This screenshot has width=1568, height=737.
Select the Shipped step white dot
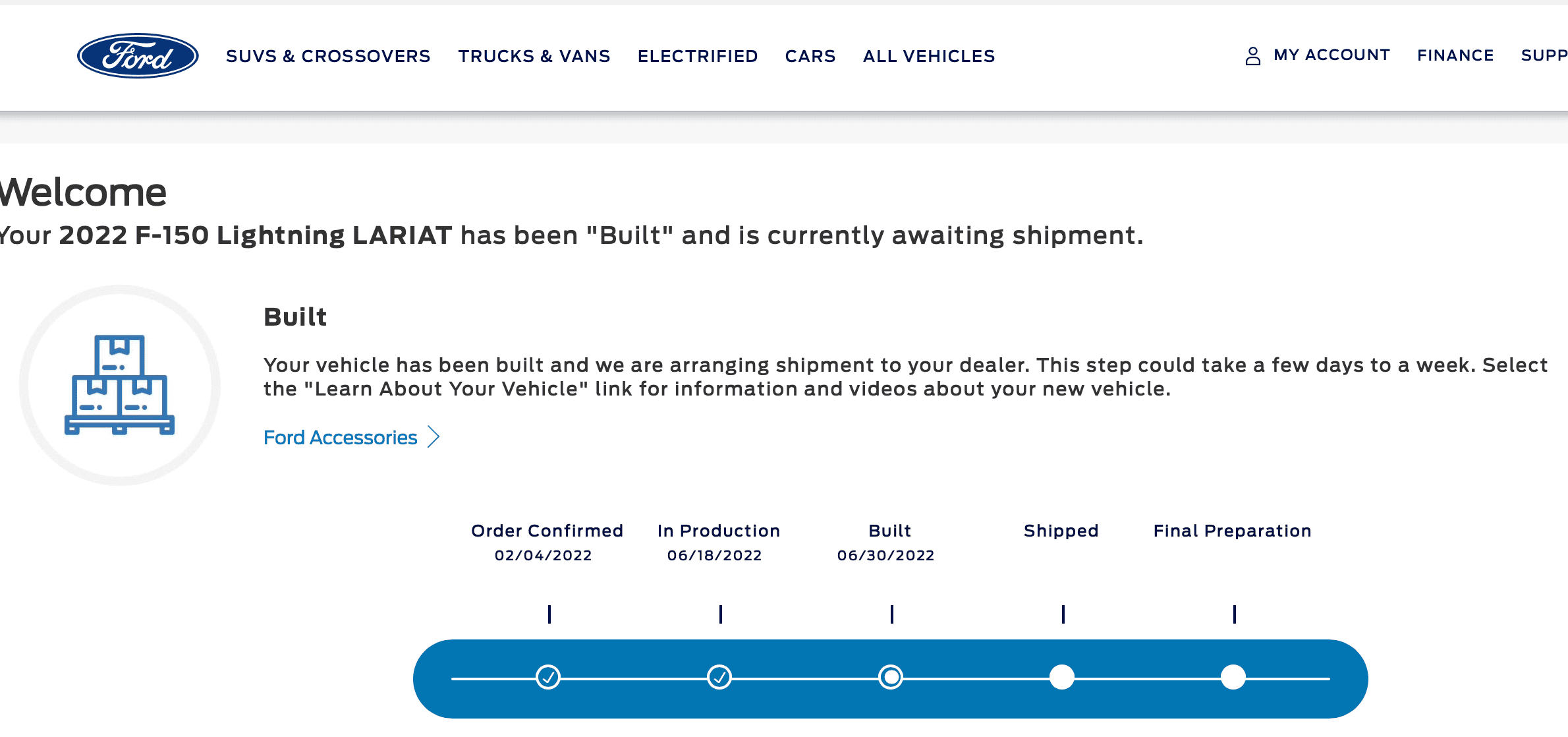(1062, 677)
